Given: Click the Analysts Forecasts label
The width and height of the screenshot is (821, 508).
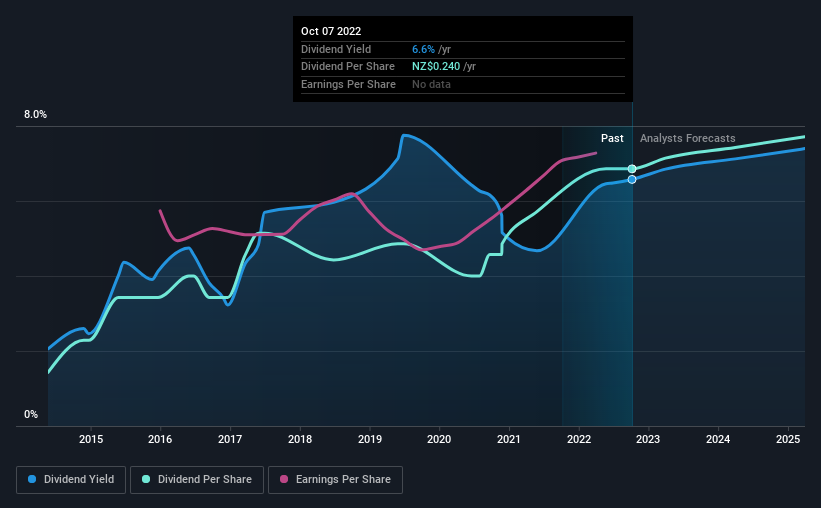Looking at the screenshot, I should click(687, 138).
